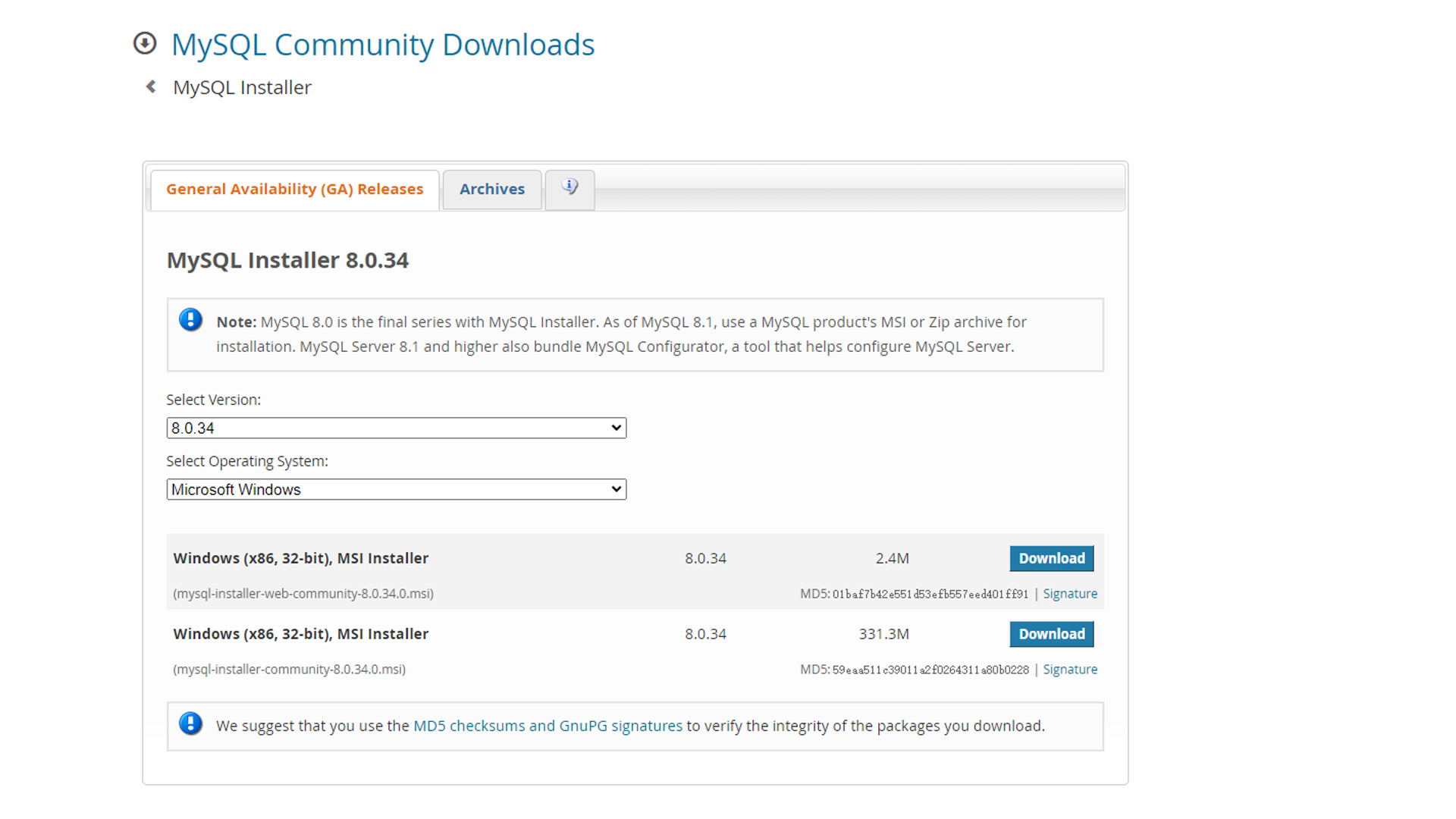
Task: Open Signature link for web-community msi
Action: tap(1070, 594)
